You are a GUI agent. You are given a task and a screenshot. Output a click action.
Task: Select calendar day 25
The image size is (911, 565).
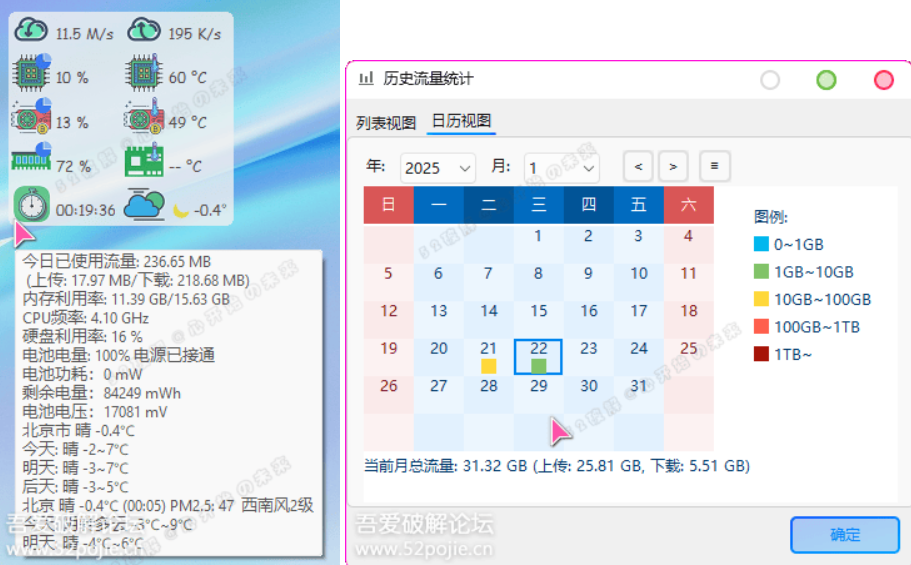(688, 356)
